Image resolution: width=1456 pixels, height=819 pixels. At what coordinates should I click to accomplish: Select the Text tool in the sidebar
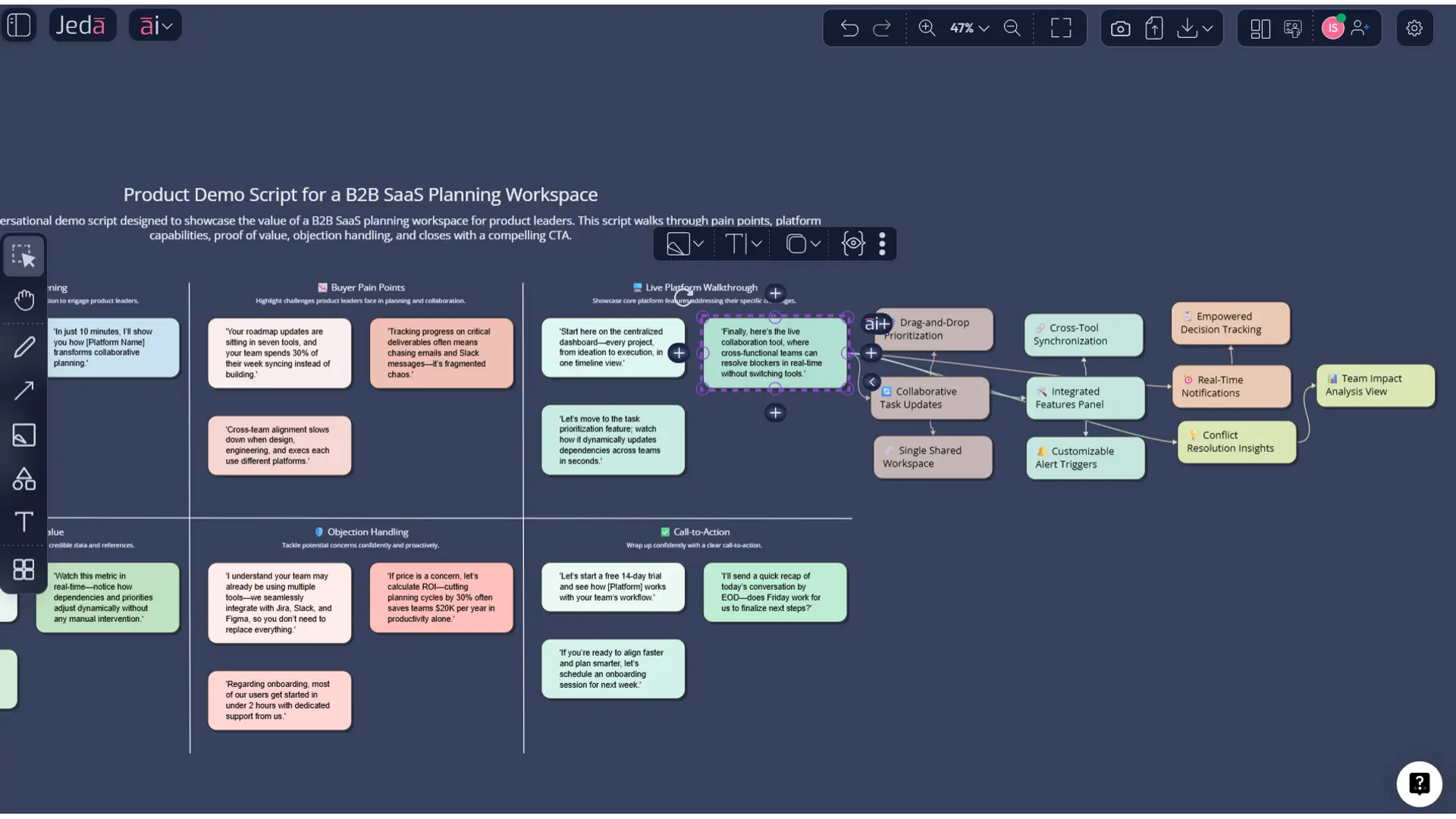pos(24,522)
